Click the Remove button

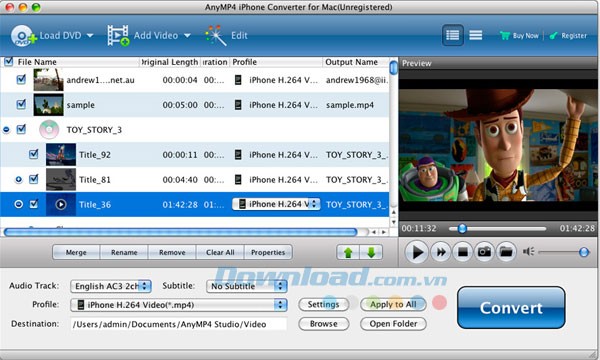click(172, 252)
